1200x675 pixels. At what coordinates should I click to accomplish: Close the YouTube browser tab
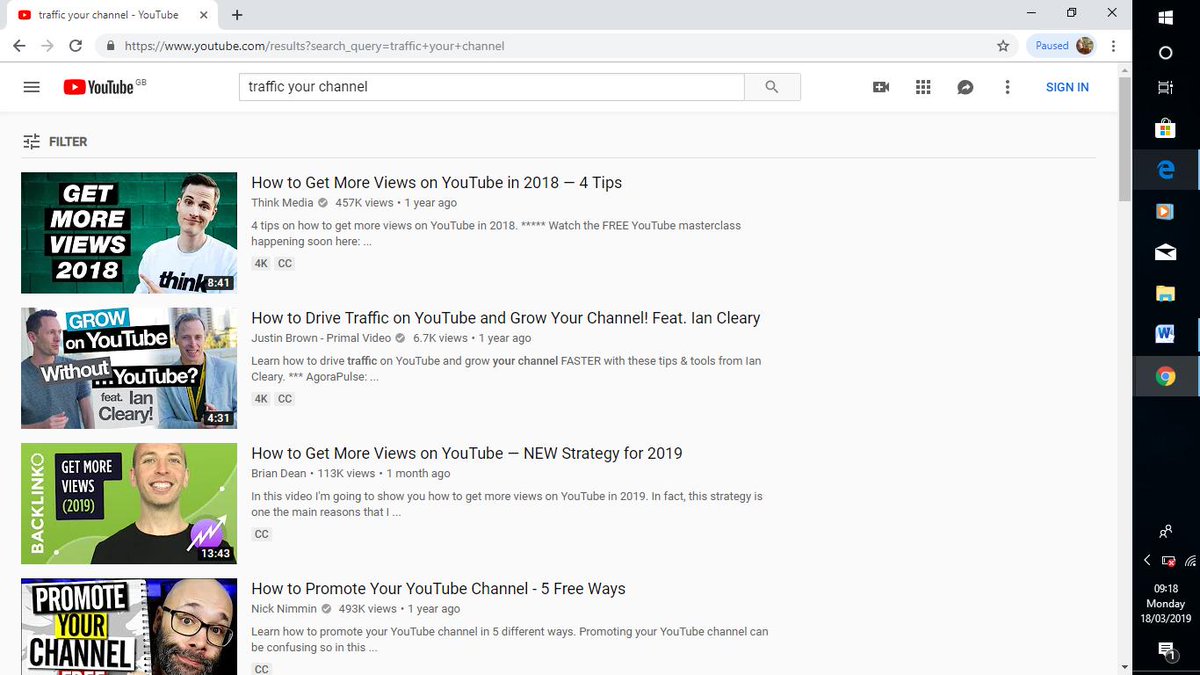click(x=203, y=15)
